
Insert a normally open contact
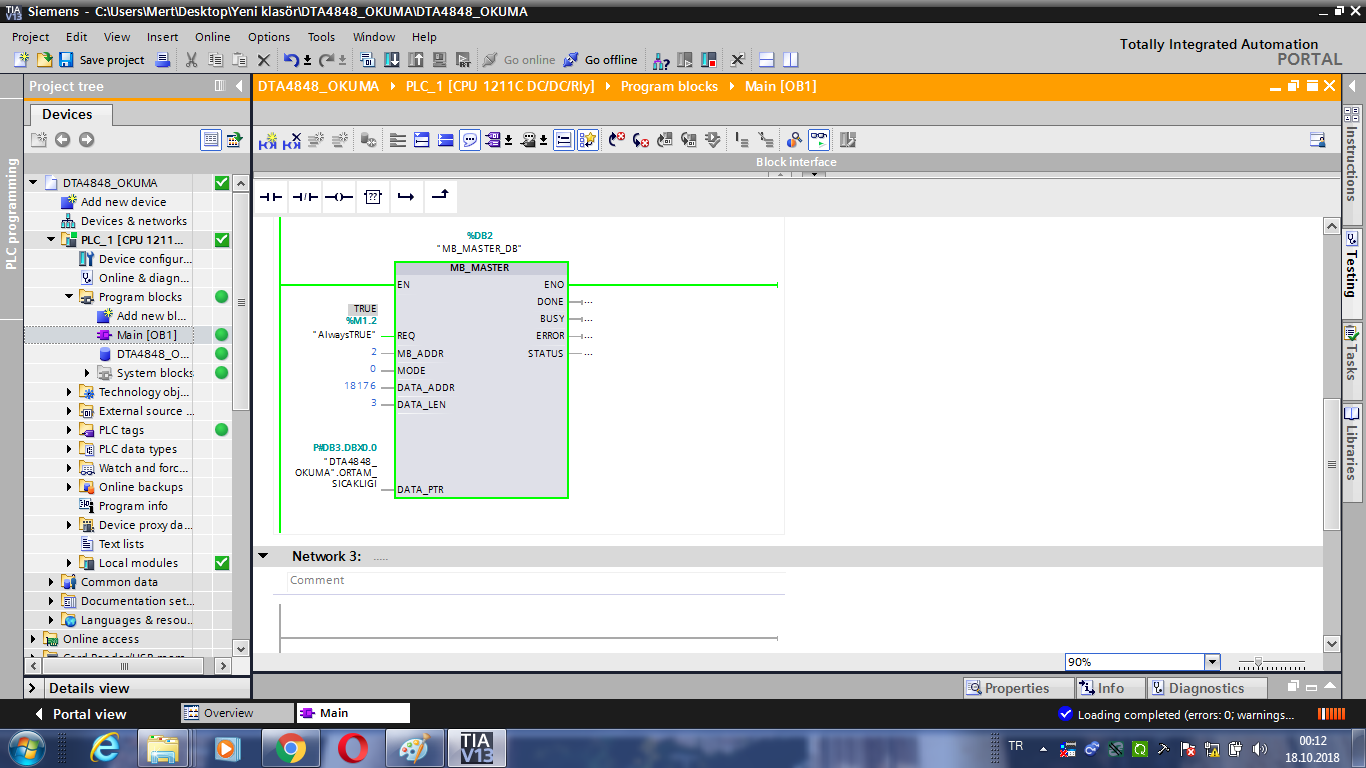(271, 197)
